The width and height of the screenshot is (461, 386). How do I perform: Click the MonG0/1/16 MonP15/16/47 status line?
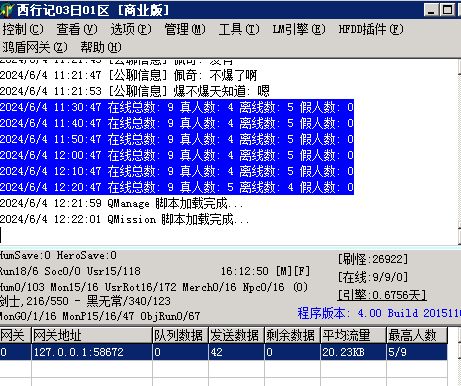(x=100, y=316)
